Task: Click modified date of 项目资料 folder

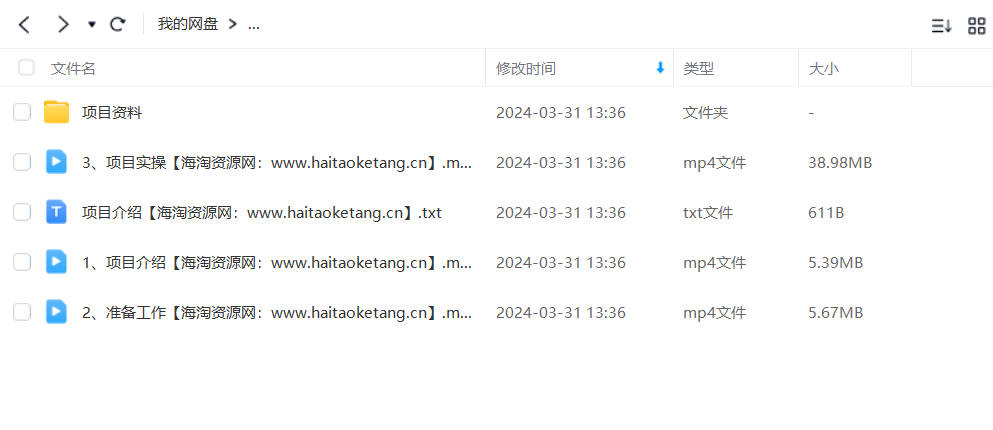Action: coord(560,113)
